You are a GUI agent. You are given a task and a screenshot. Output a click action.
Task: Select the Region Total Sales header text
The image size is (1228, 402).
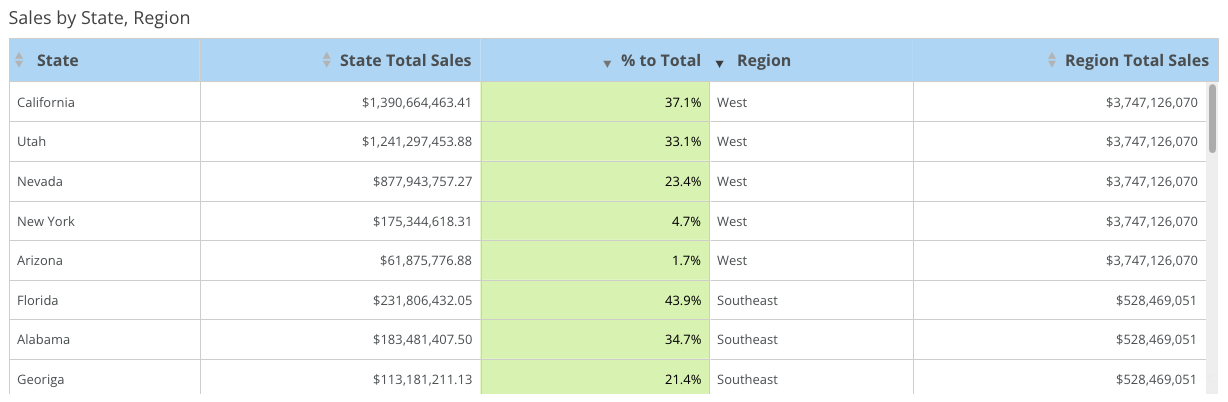(1136, 61)
